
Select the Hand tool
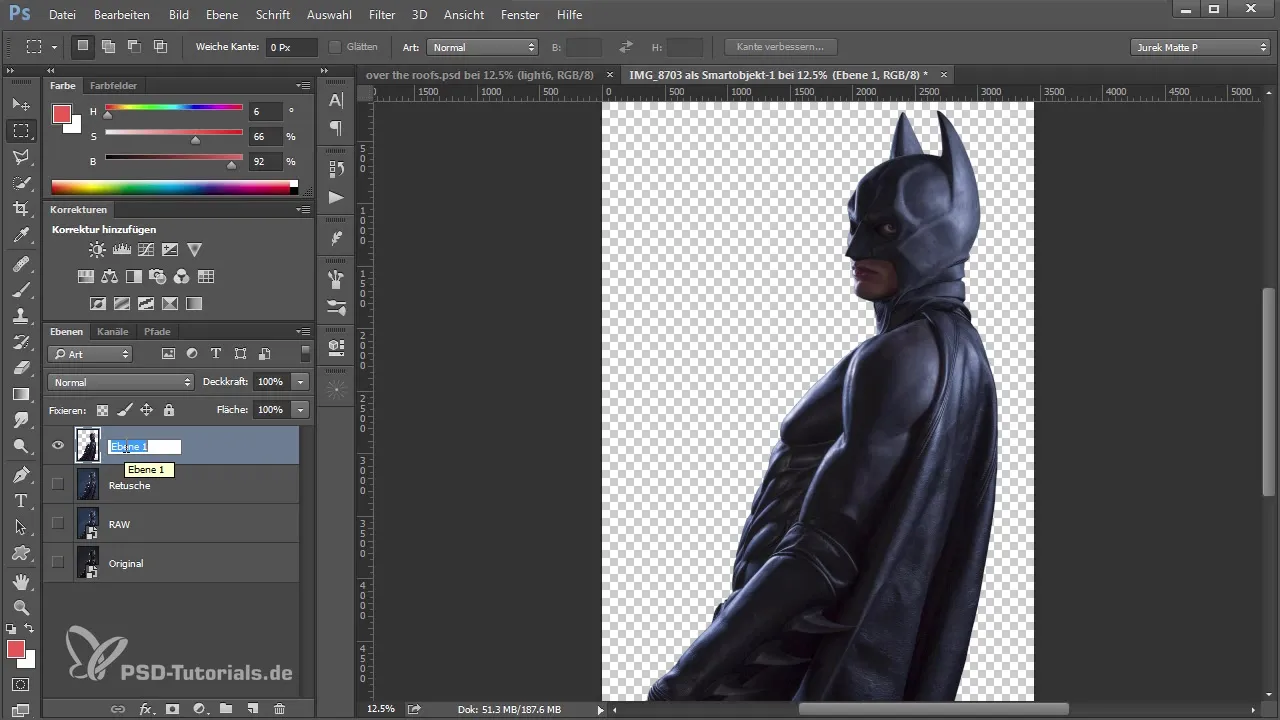[x=20, y=581]
